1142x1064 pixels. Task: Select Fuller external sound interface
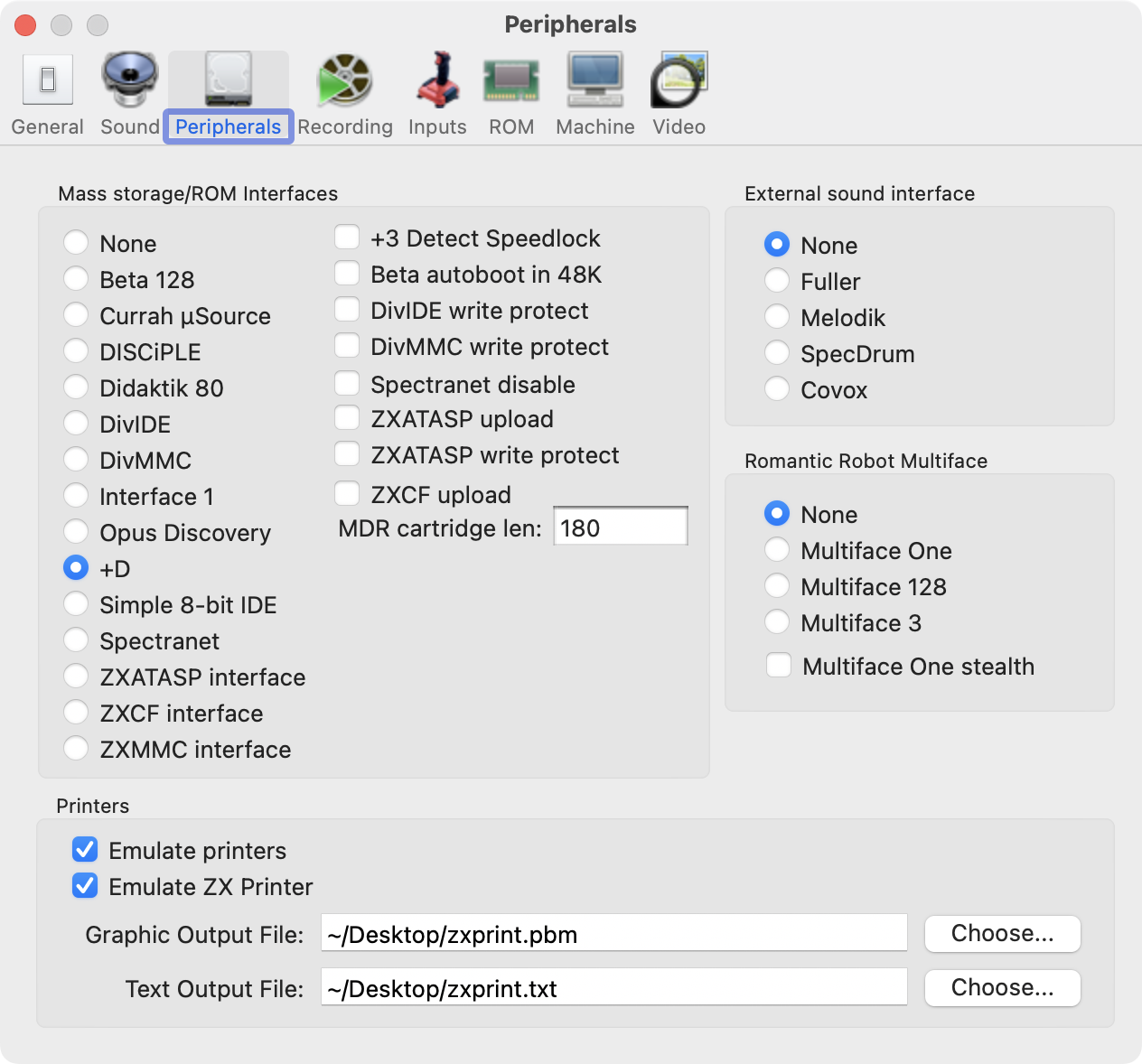(x=777, y=280)
